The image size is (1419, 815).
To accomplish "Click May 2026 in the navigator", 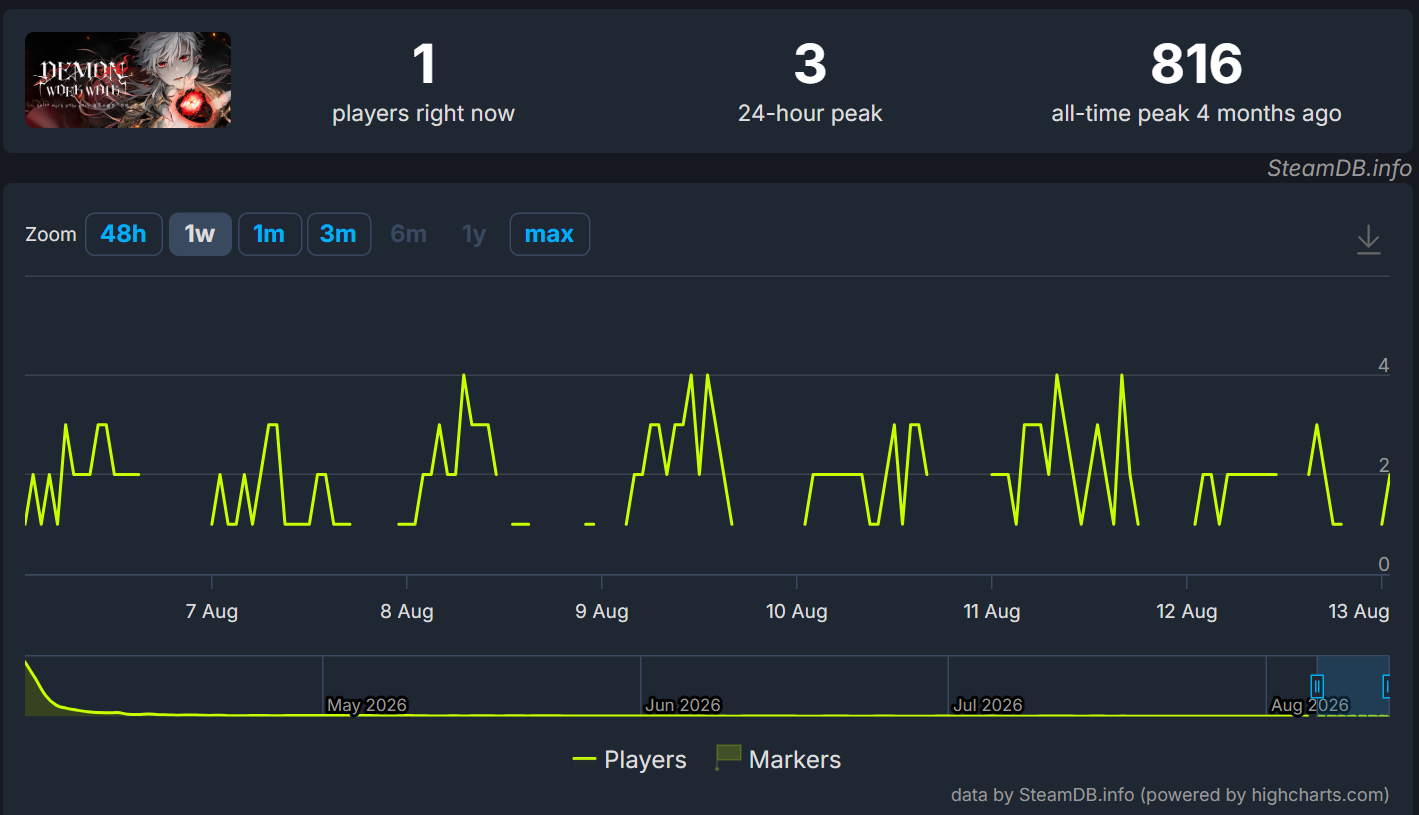I will click(x=367, y=705).
